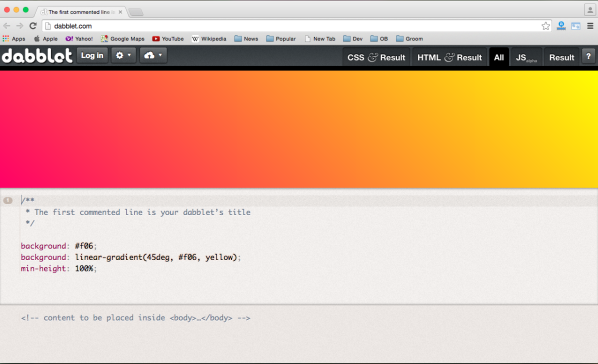Click the gradient result preview area
Screen dimensions: 598x364
[x=299, y=129]
